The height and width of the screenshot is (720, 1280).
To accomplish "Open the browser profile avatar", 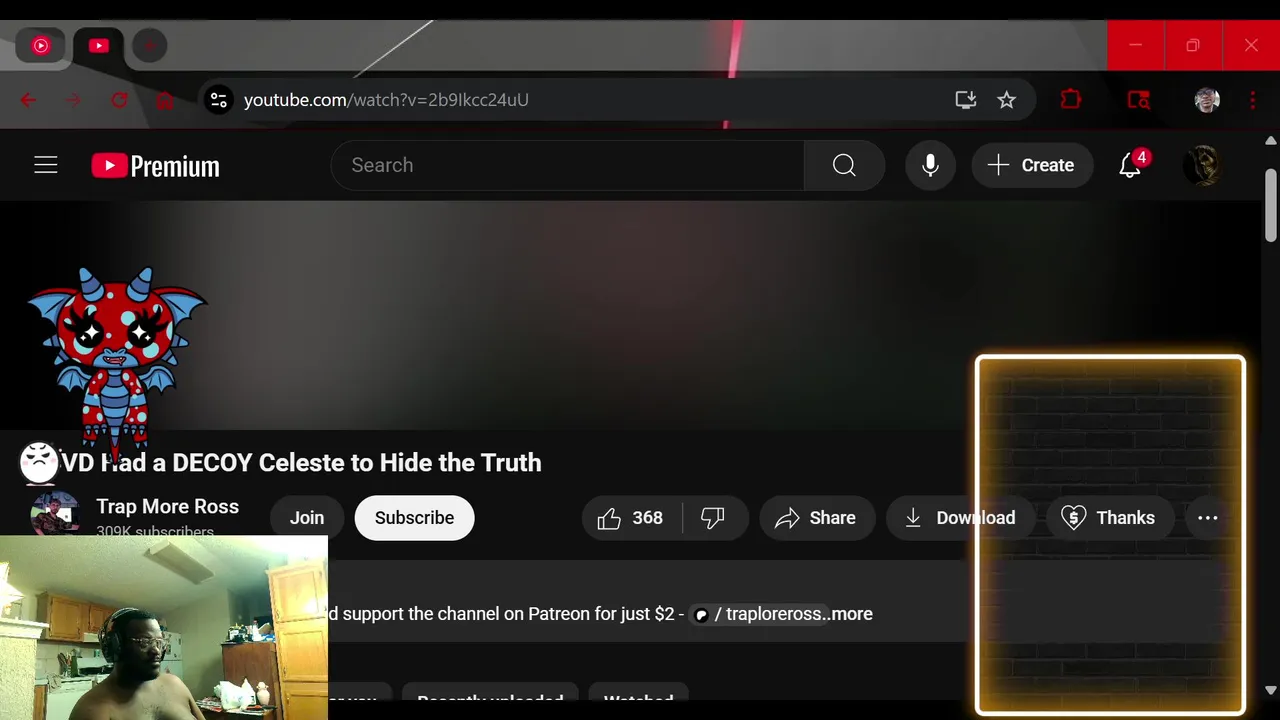I will pos(1207,100).
